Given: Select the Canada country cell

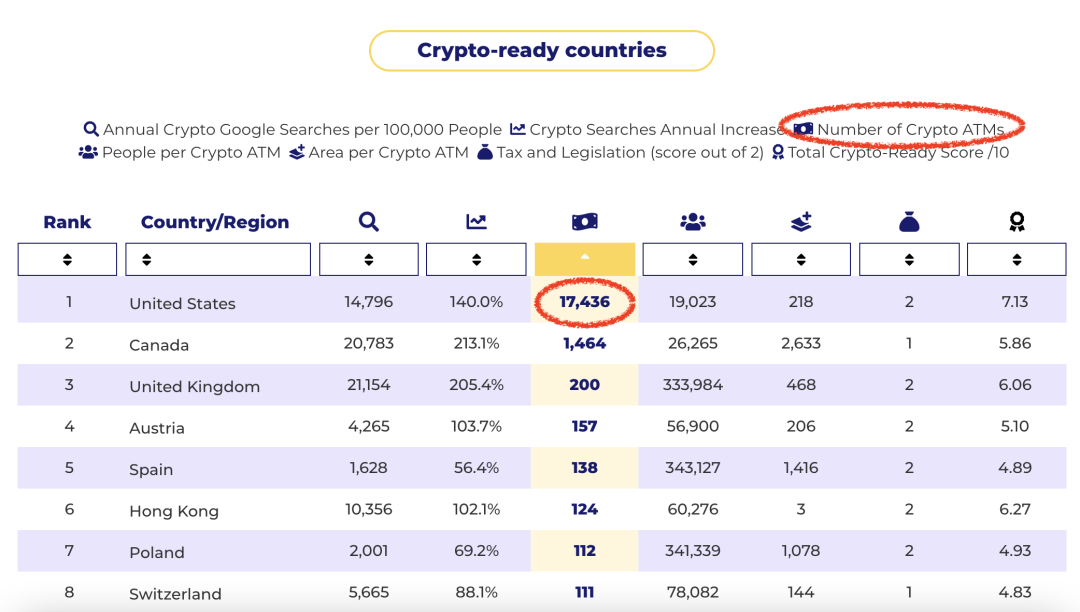Looking at the screenshot, I should point(159,345).
